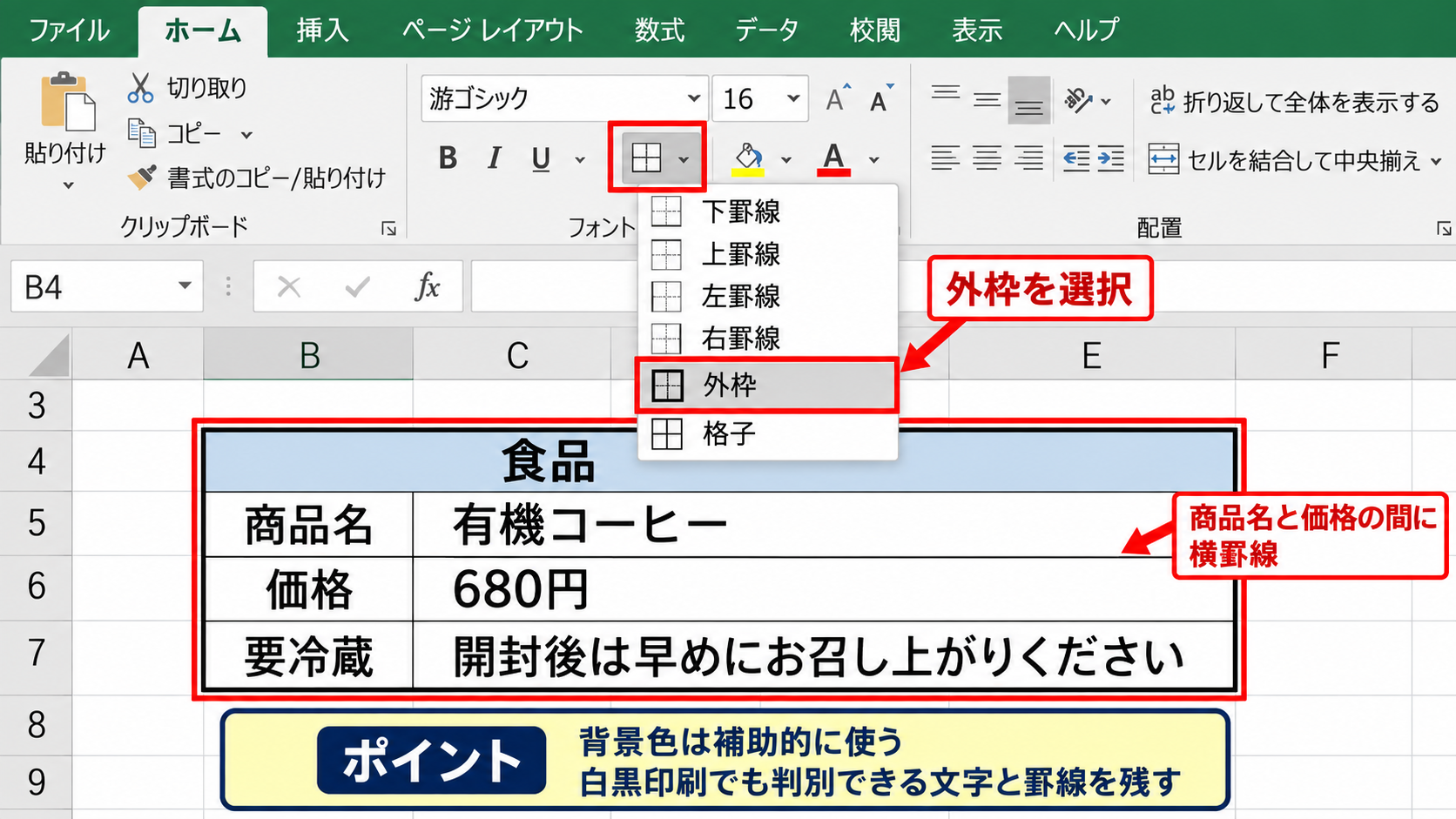
Task: Switch to the 挿入 tab
Action: (x=322, y=30)
